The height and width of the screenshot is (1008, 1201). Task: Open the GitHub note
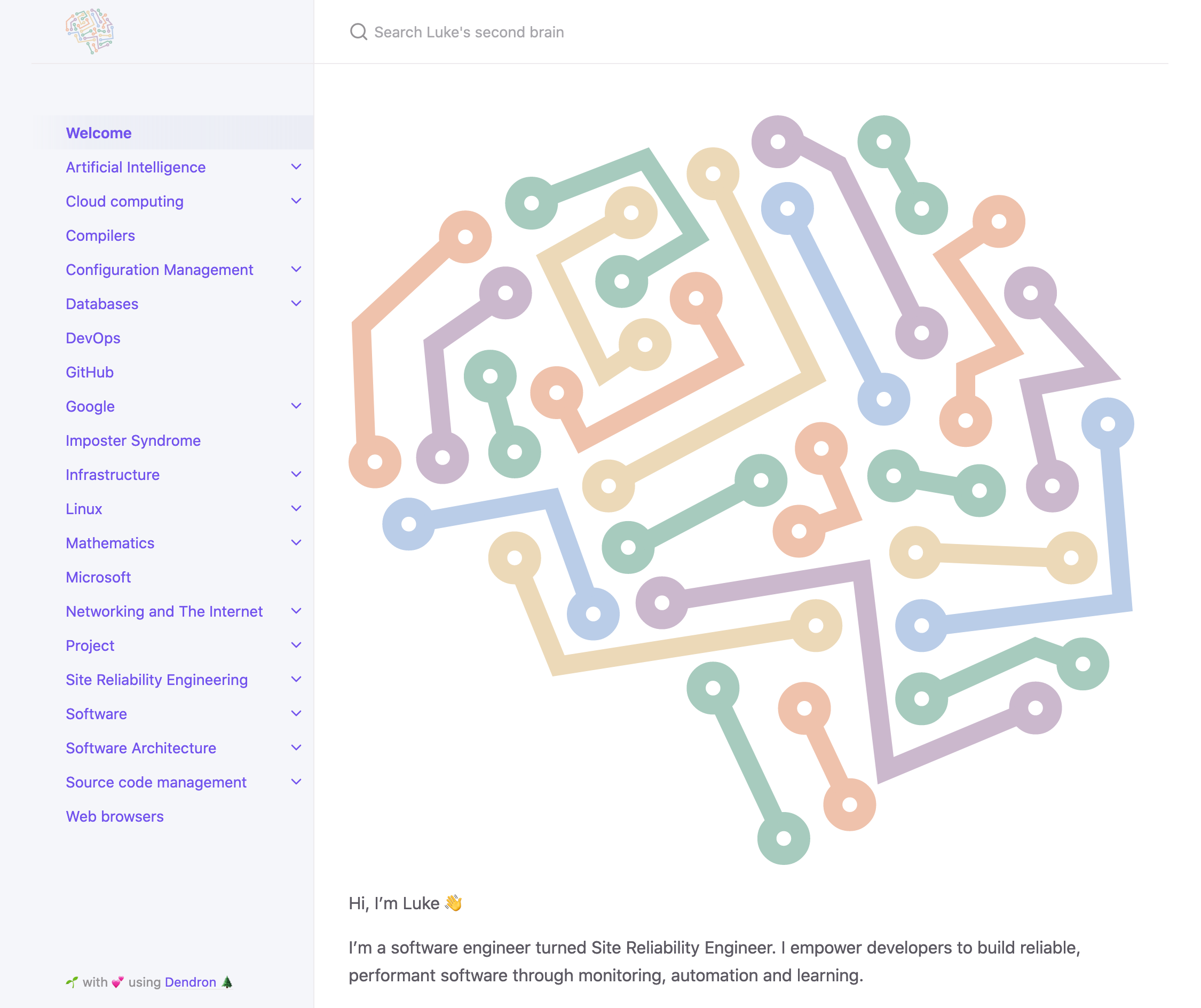point(89,373)
